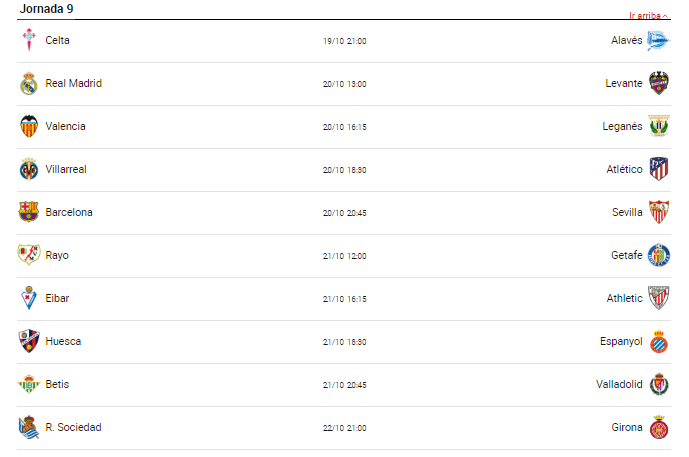Image resolution: width=689 pixels, height=457 pixels.
Task: Click the Athletic club crest
Action: click(658, 298)
